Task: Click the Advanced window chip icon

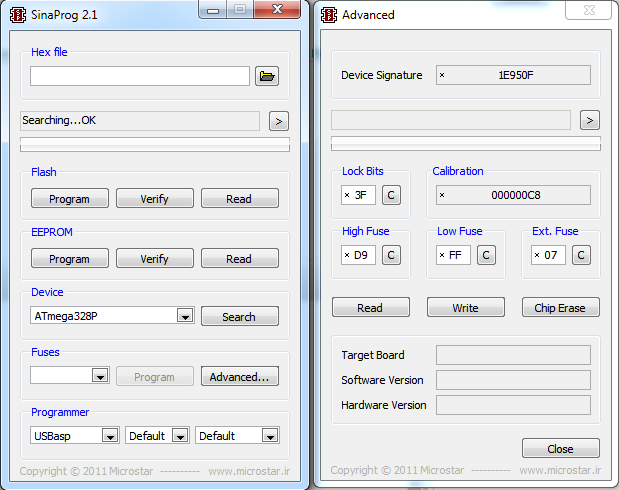Action: [x=327, y=14]
